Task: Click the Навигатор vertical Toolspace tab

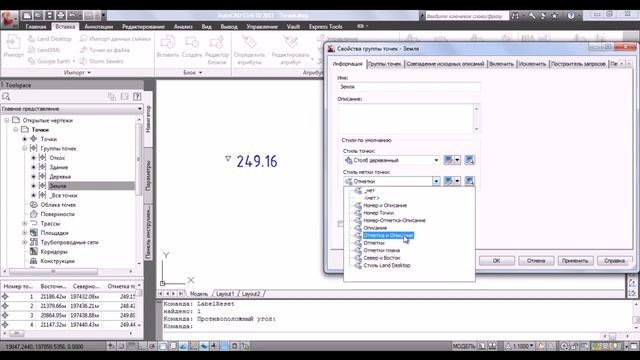Action: pyautogui.click(x=148, y=119)
